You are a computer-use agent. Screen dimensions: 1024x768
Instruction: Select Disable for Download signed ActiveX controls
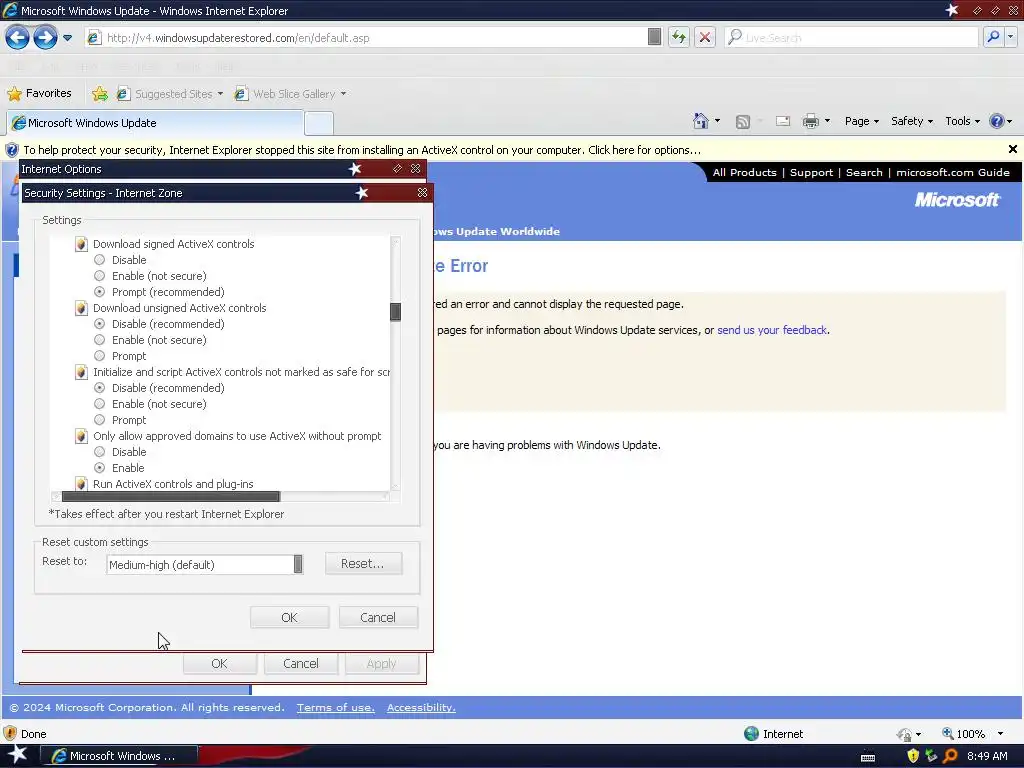point(99,260)
